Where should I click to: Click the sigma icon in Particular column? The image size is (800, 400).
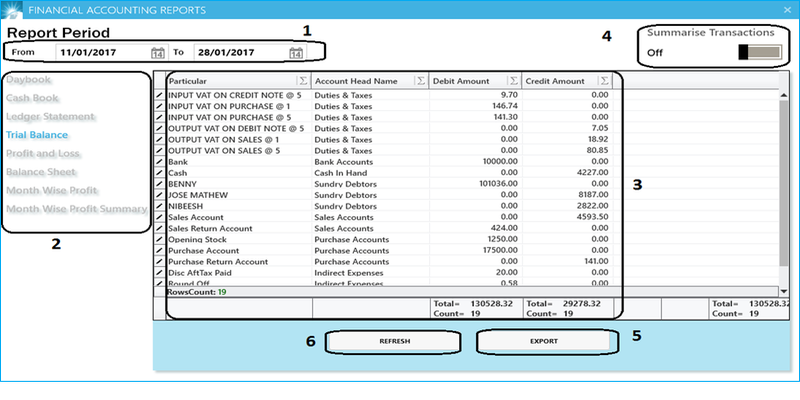(303, 81)
